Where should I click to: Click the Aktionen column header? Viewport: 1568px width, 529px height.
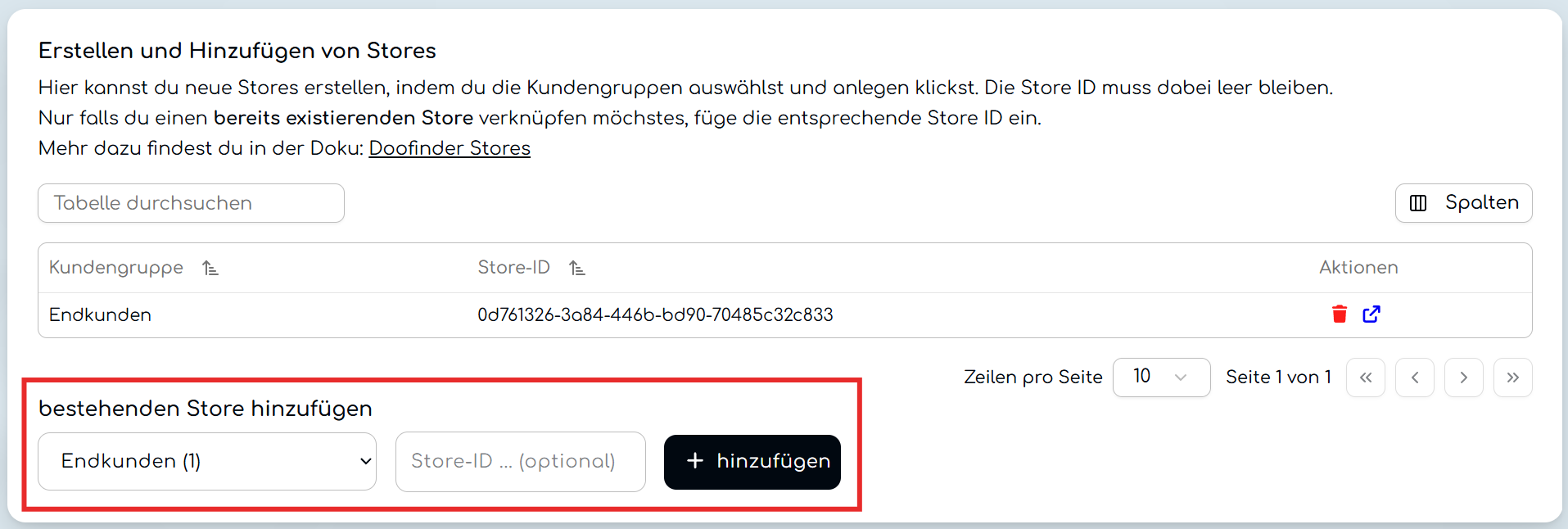point(1358,268)
